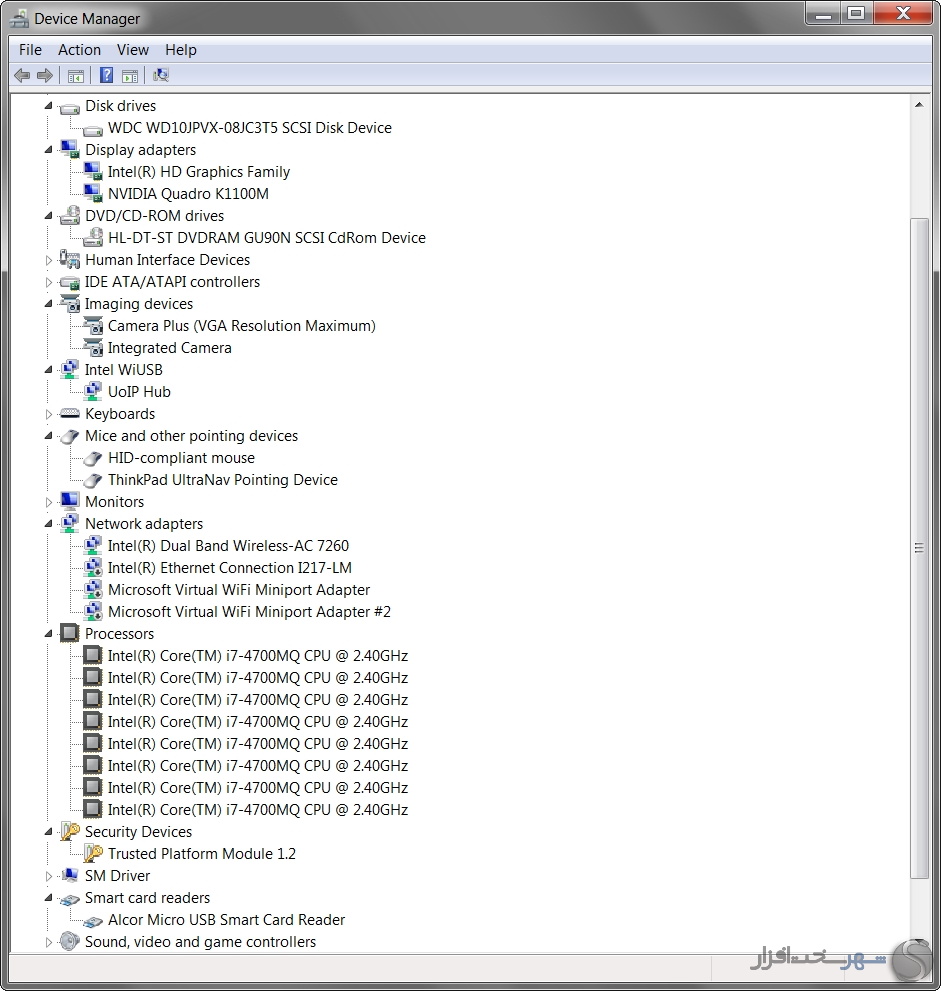Click the SM Driver category icon

coord(70,875)
